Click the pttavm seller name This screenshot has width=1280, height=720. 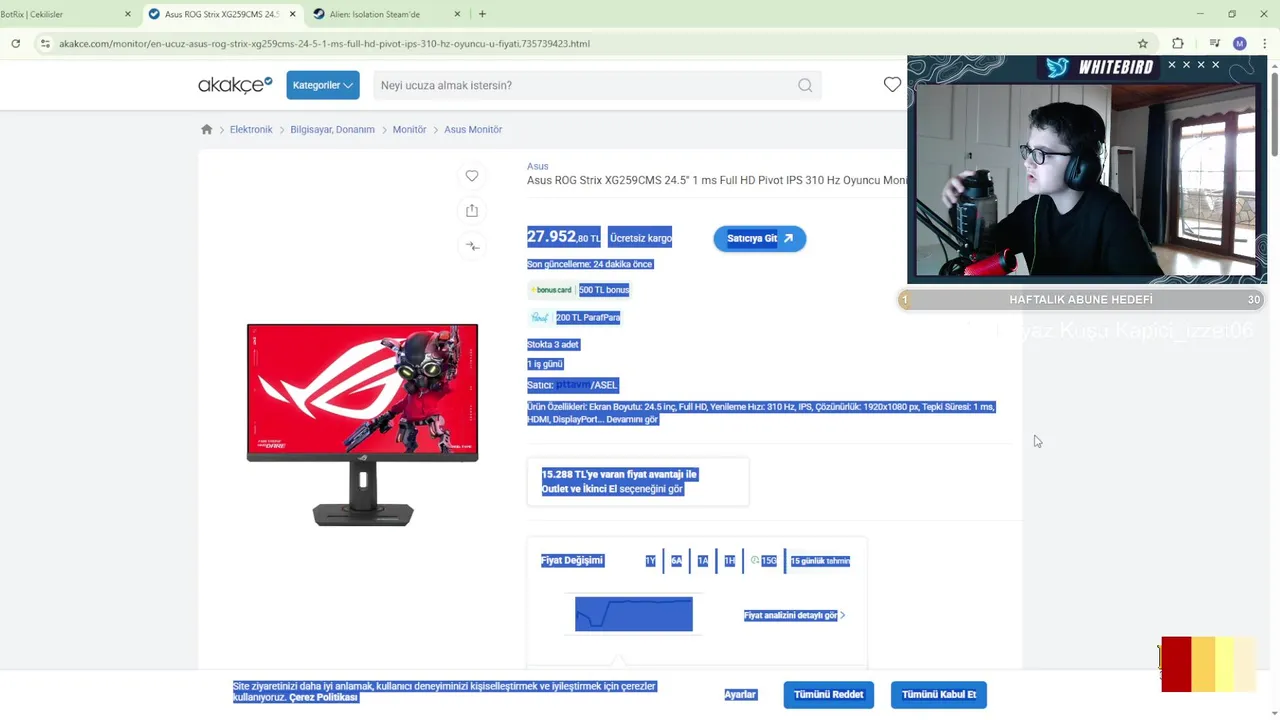pos(573,385)
